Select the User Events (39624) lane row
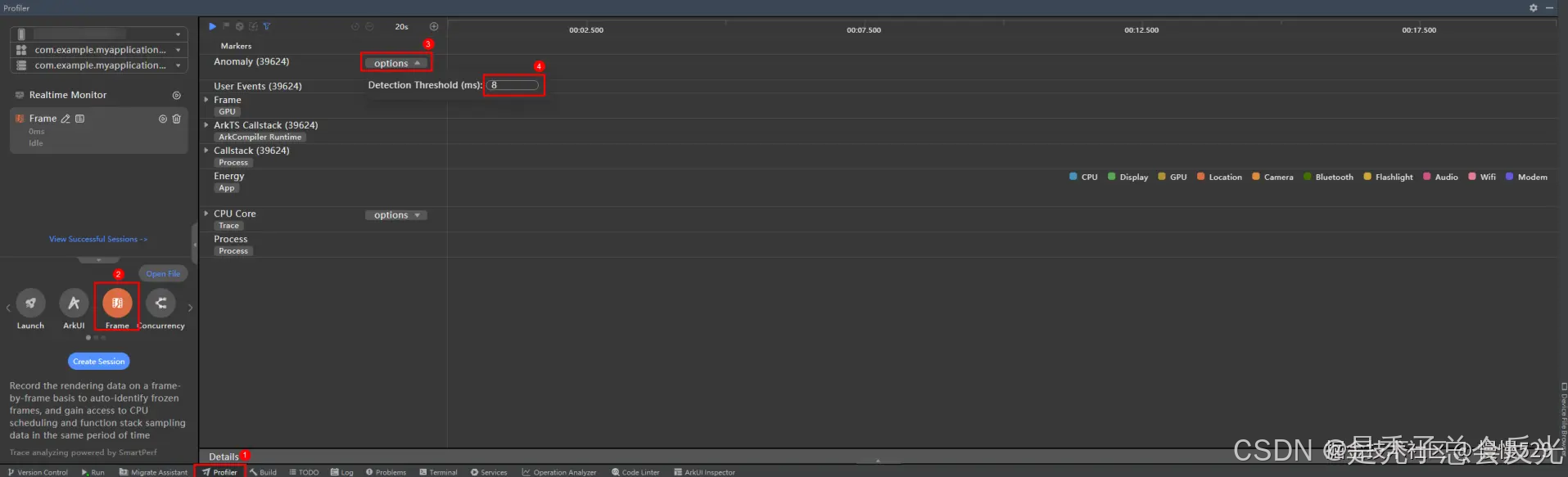 (258, 86)
